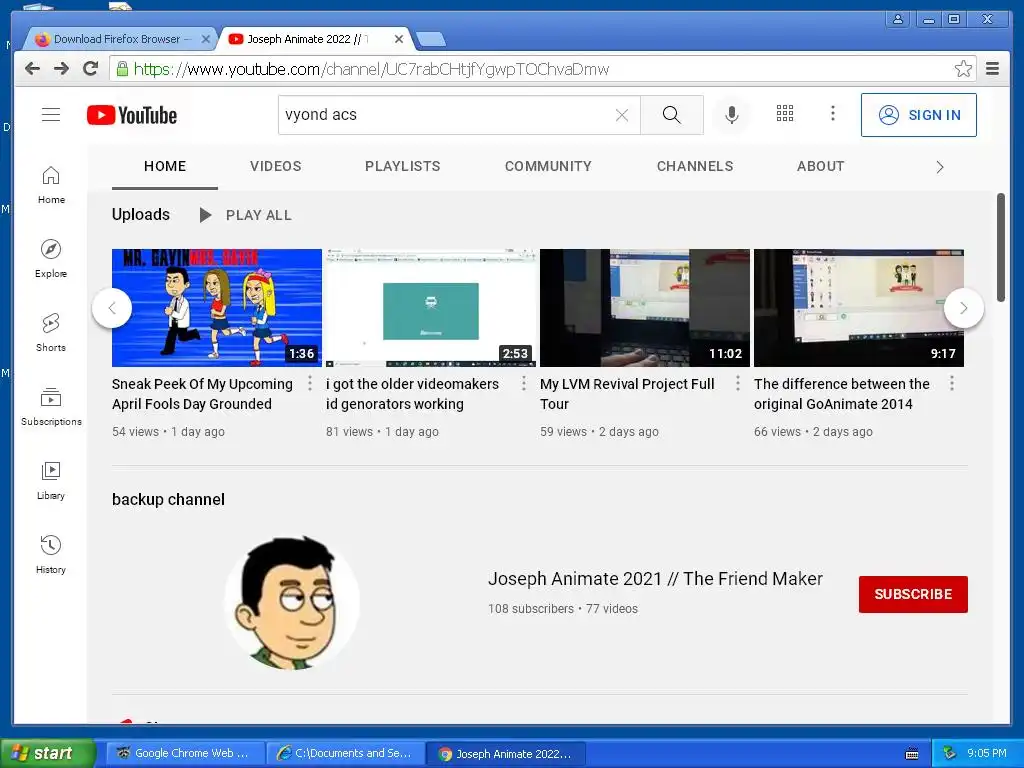Click the SIGN IN button
Image resolution: width=1024 pixels, height=768 pixels.
pyautogui.click(x=919, y=115)
